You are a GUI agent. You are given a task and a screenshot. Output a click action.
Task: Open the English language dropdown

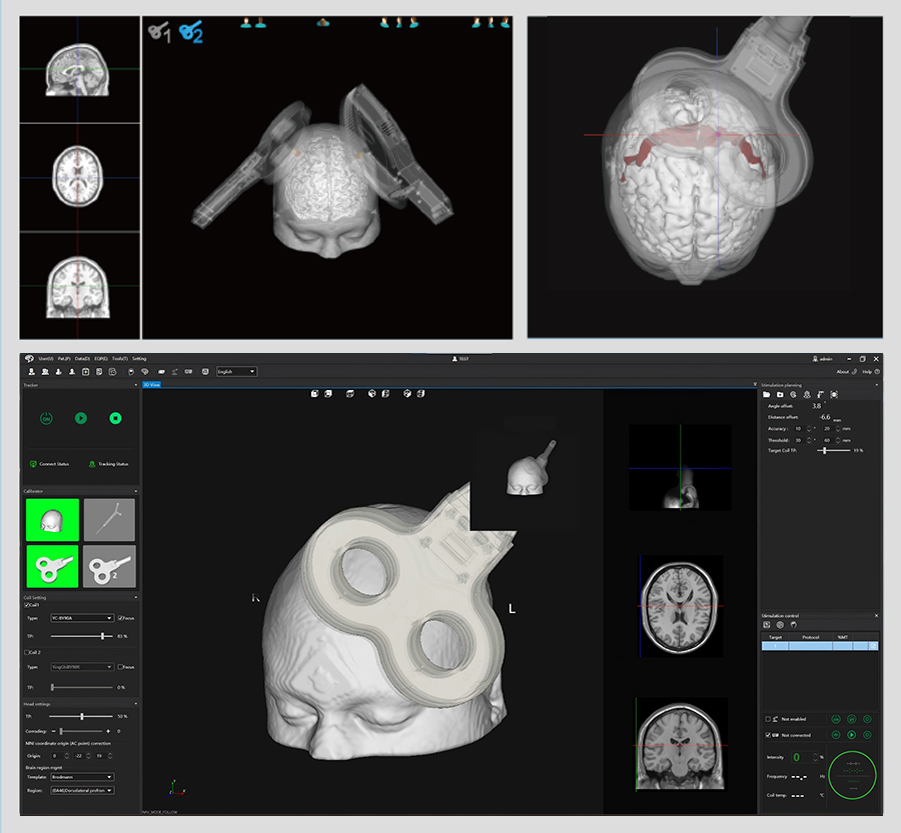point(236,371)
